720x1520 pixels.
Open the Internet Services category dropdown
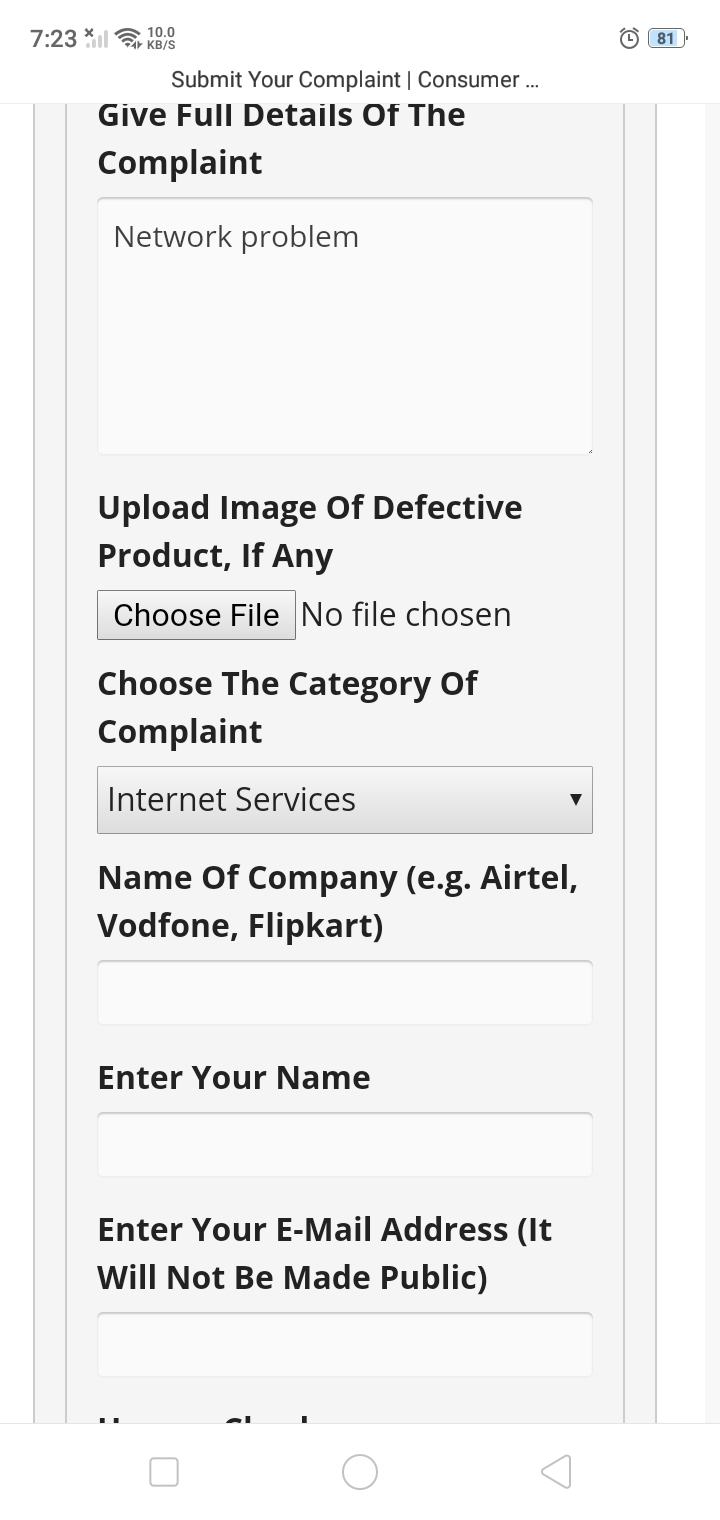coord(330,800)
